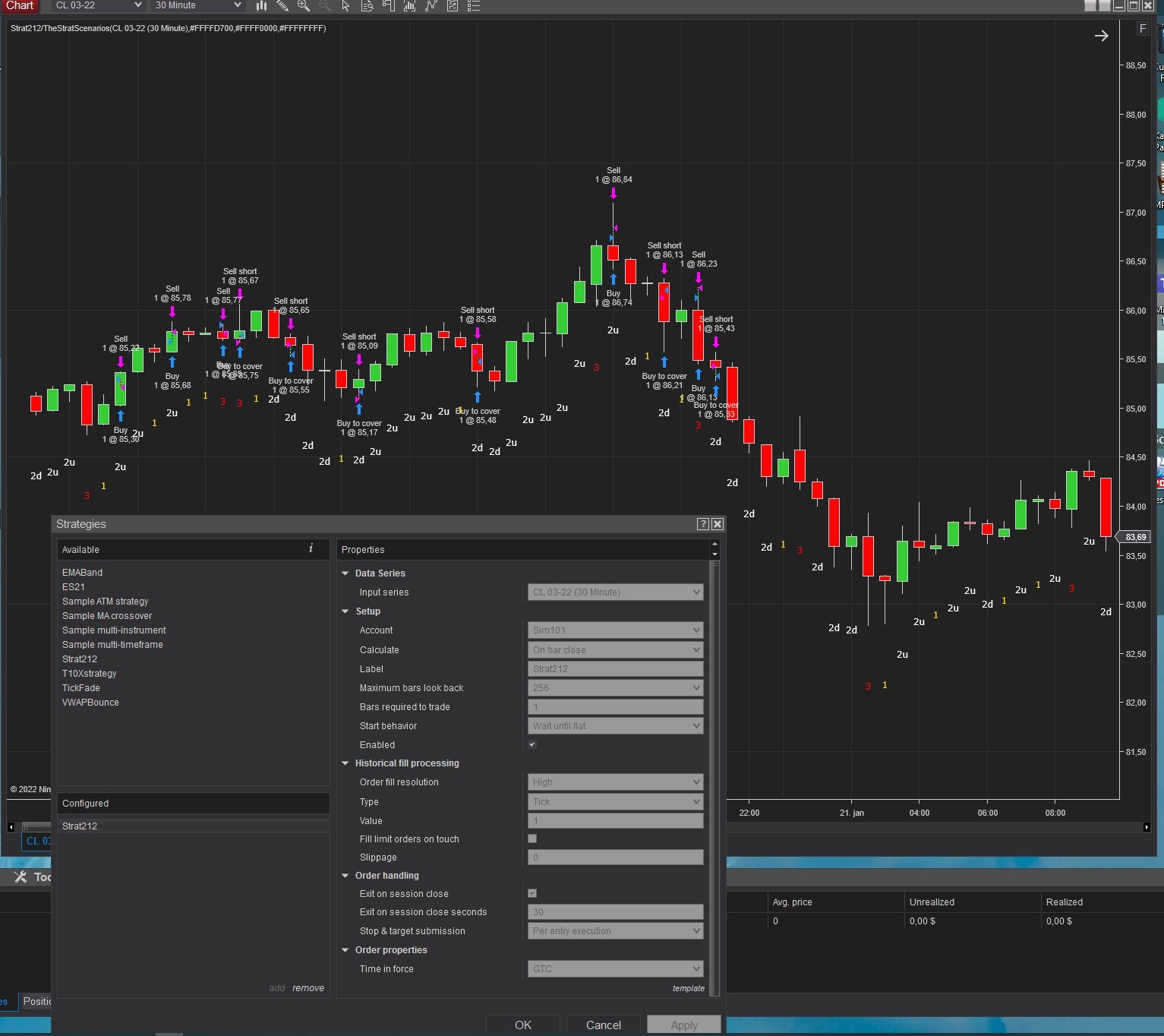Switch to the Positions tab
This screenshot has width=1164, height=1036.
click(x=35, y=1001)
